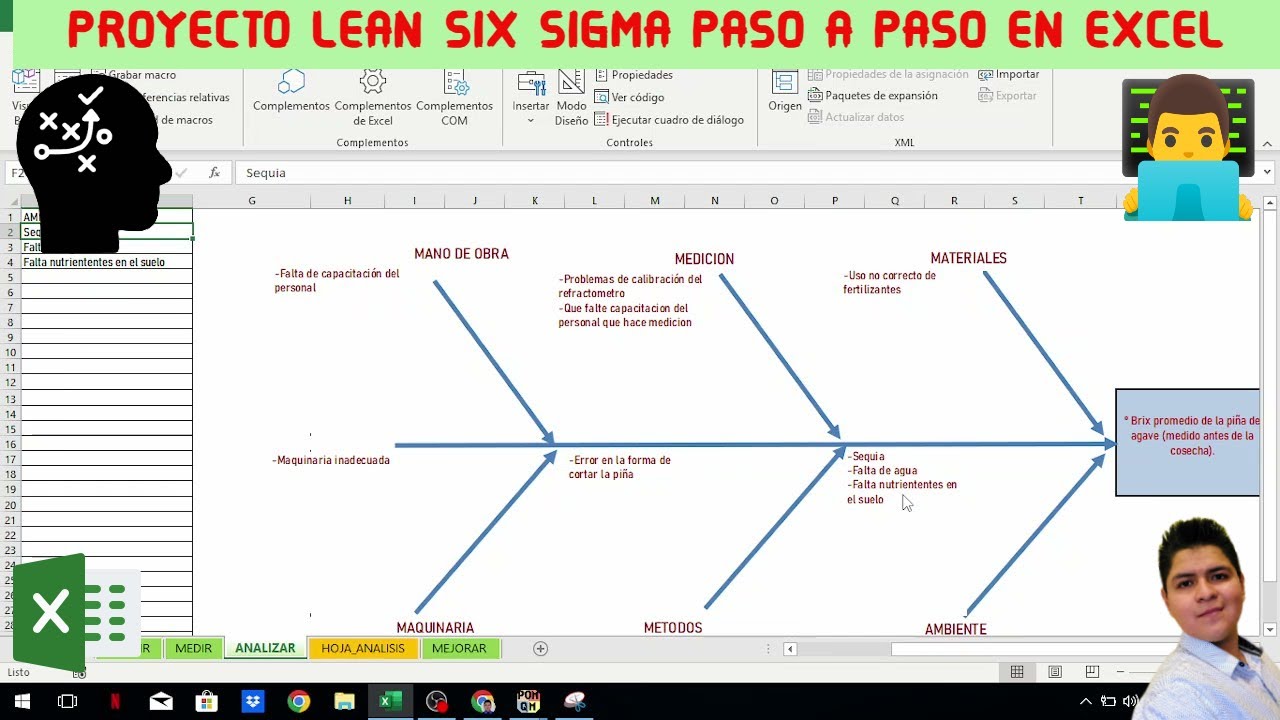Click Problemas de calibración del refractometro text
This screenshot has width=1280, height=720.
pyautogui.click(x=630, y=286)
